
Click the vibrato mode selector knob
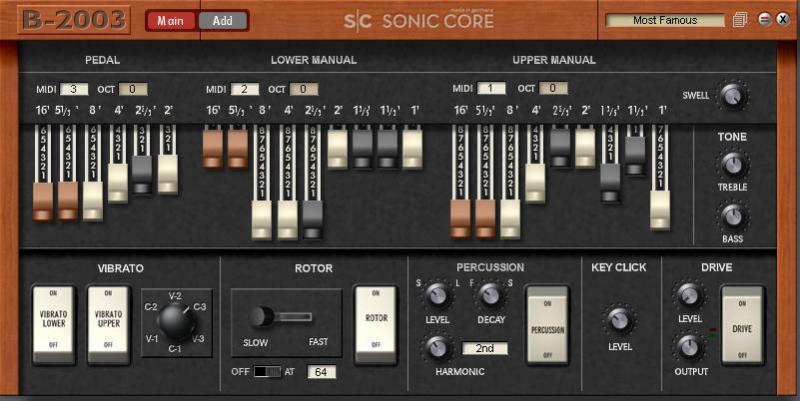point(176,321)
